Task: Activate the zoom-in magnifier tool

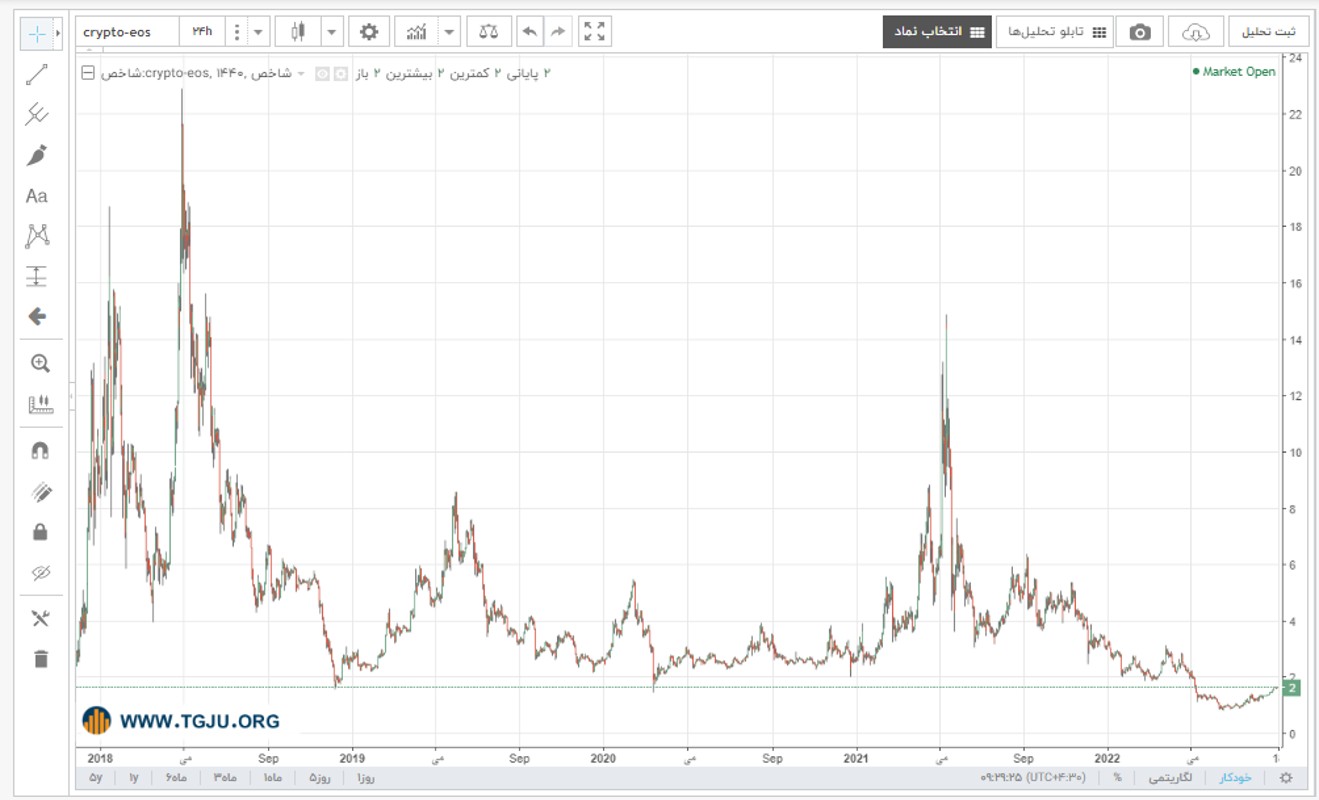Action: tap(40, 363)
